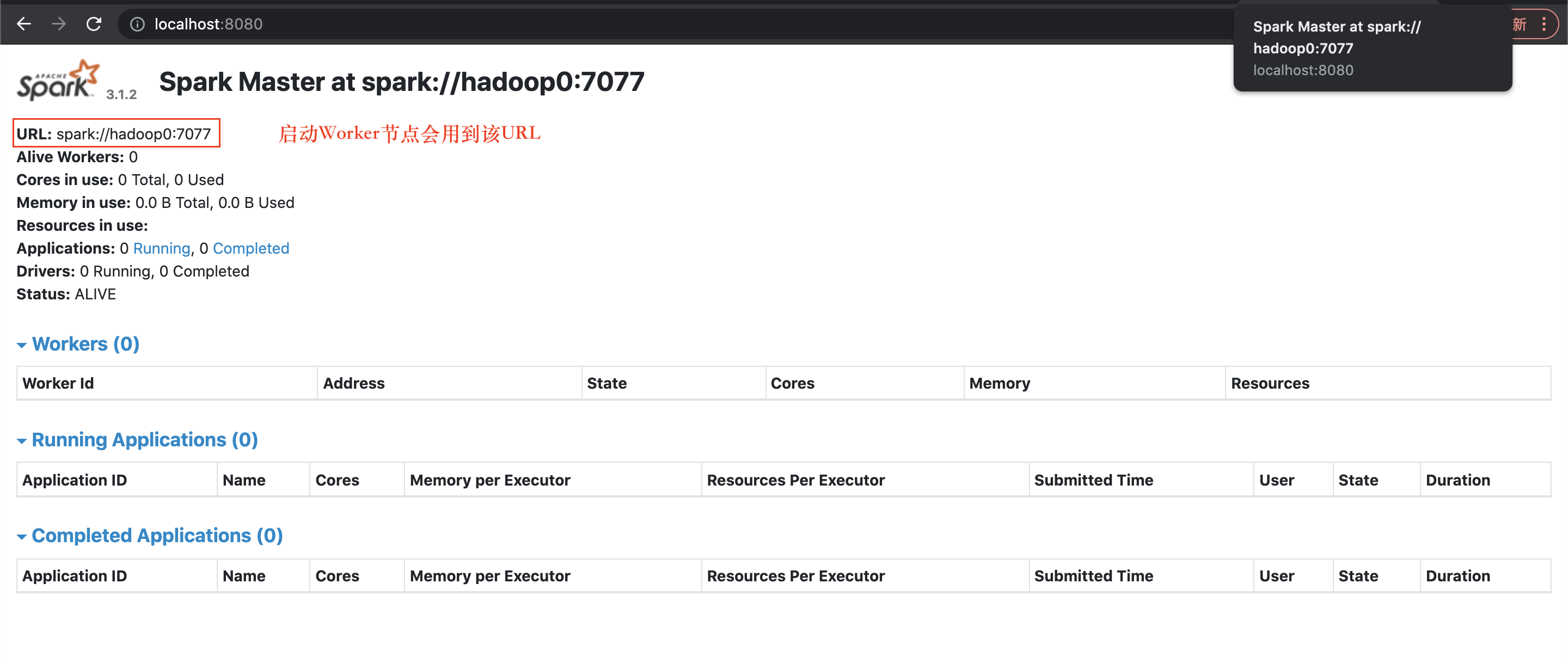Click the localhost:8080 address bar

pyautogui.click(x=209, y=24)
